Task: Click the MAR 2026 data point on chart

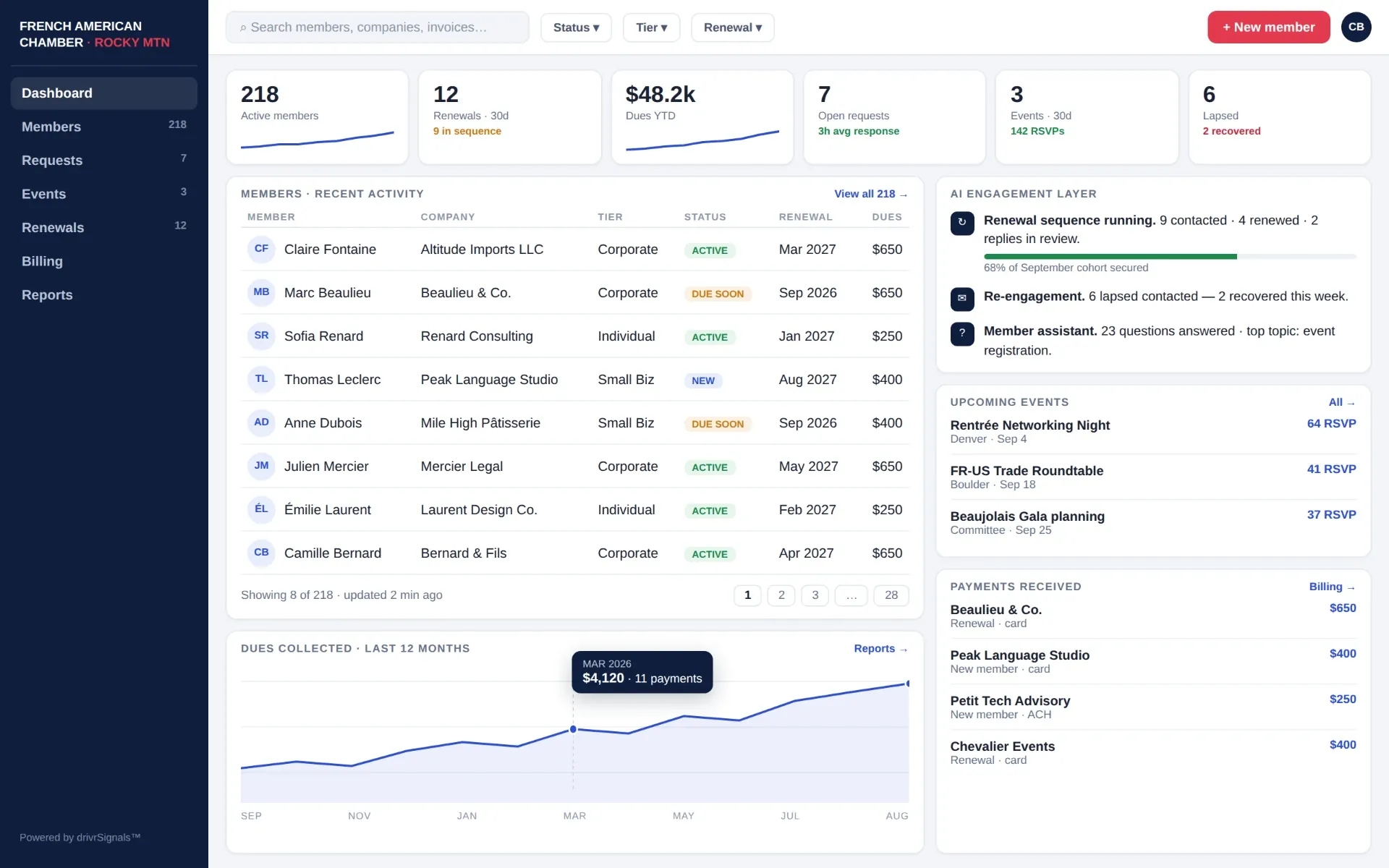Action: pos(573,729)
